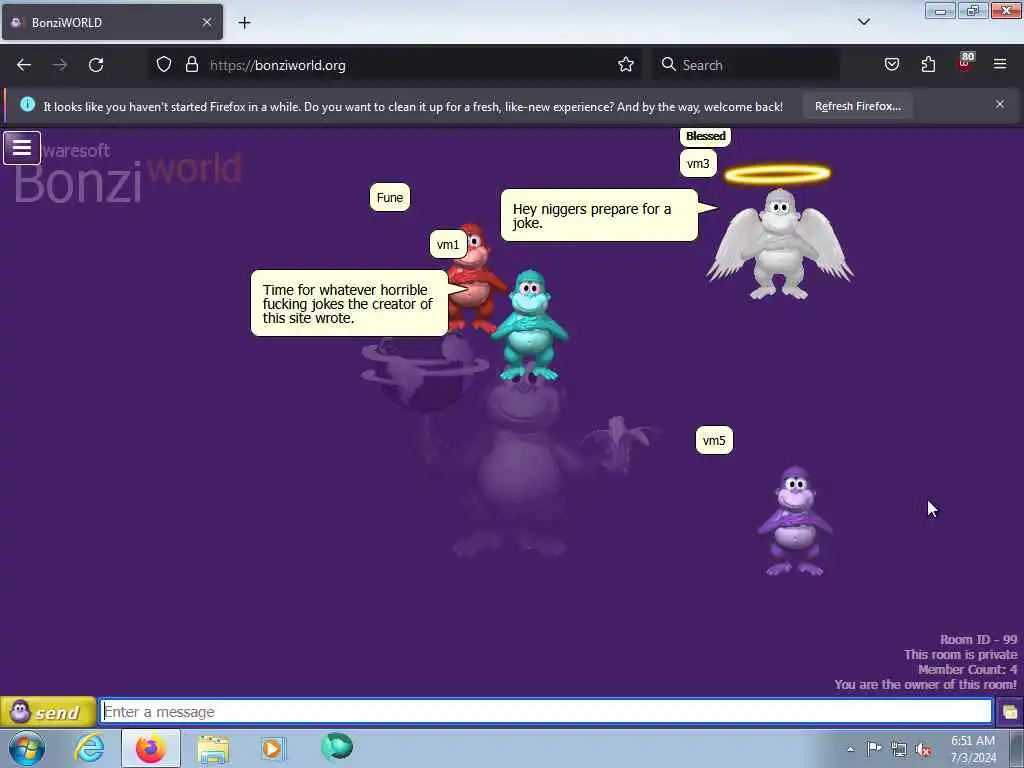Click the Refresh Firefox button
Screen dimensions: 1024x768
pos(857,106)
